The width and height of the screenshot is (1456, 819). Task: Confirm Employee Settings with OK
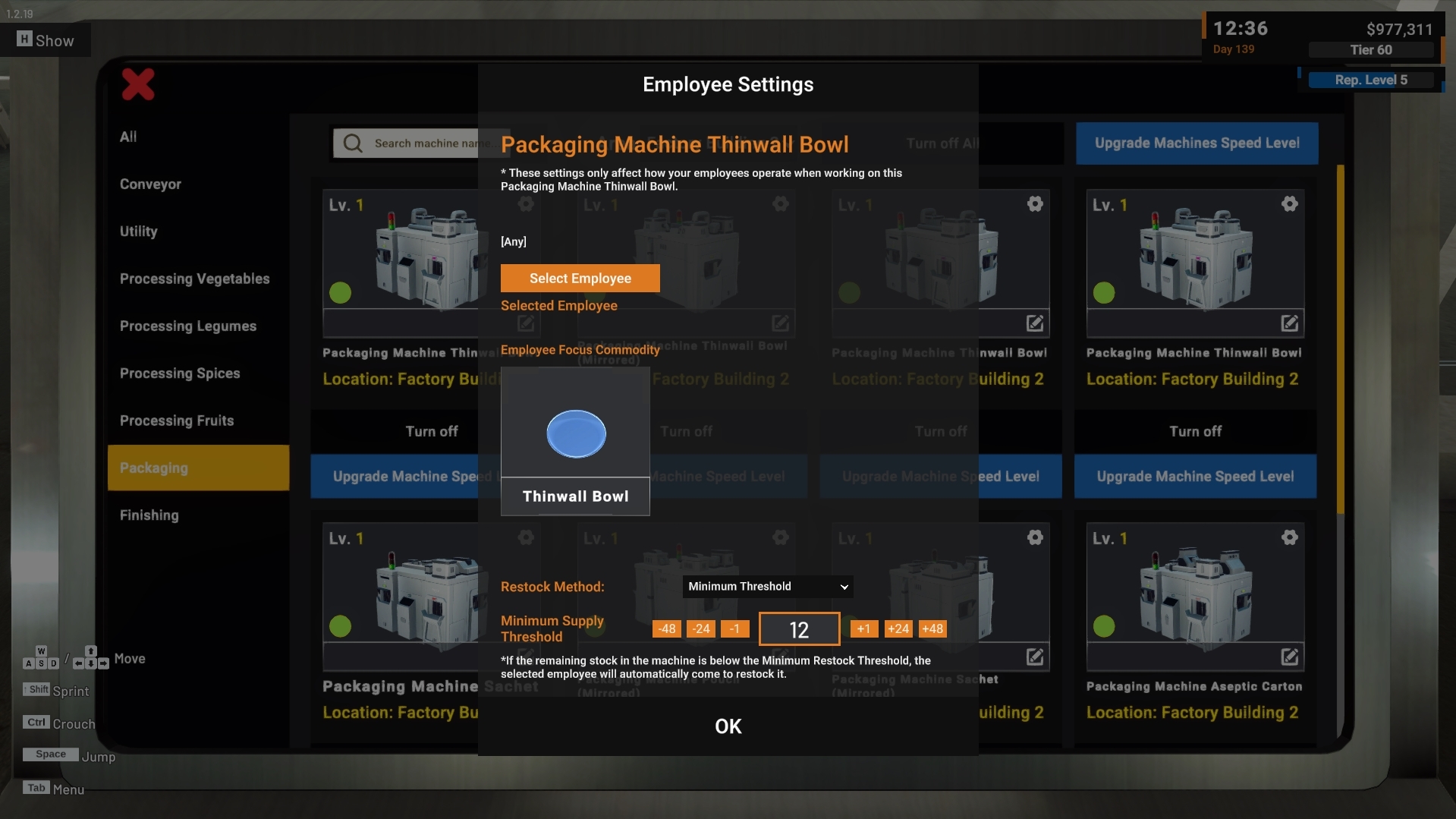point(728,726)
